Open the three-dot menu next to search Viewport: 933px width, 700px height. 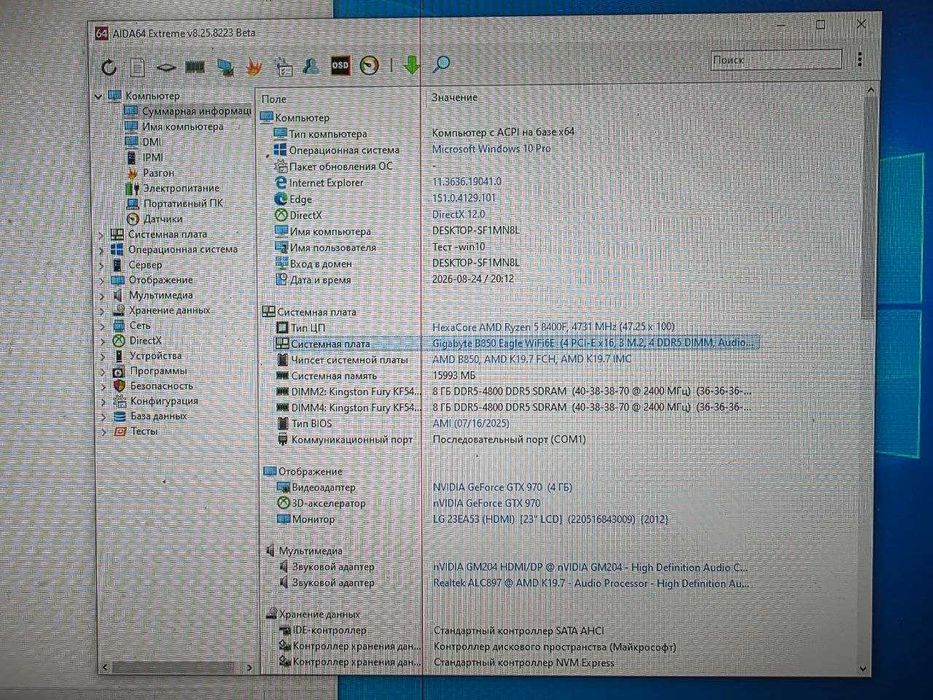860,59
